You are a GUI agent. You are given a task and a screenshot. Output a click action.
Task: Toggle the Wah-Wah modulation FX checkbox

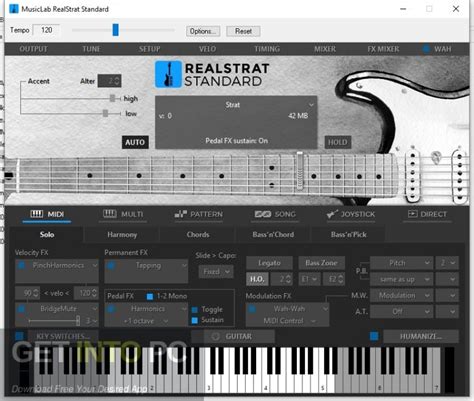click(x=252, y=309)
